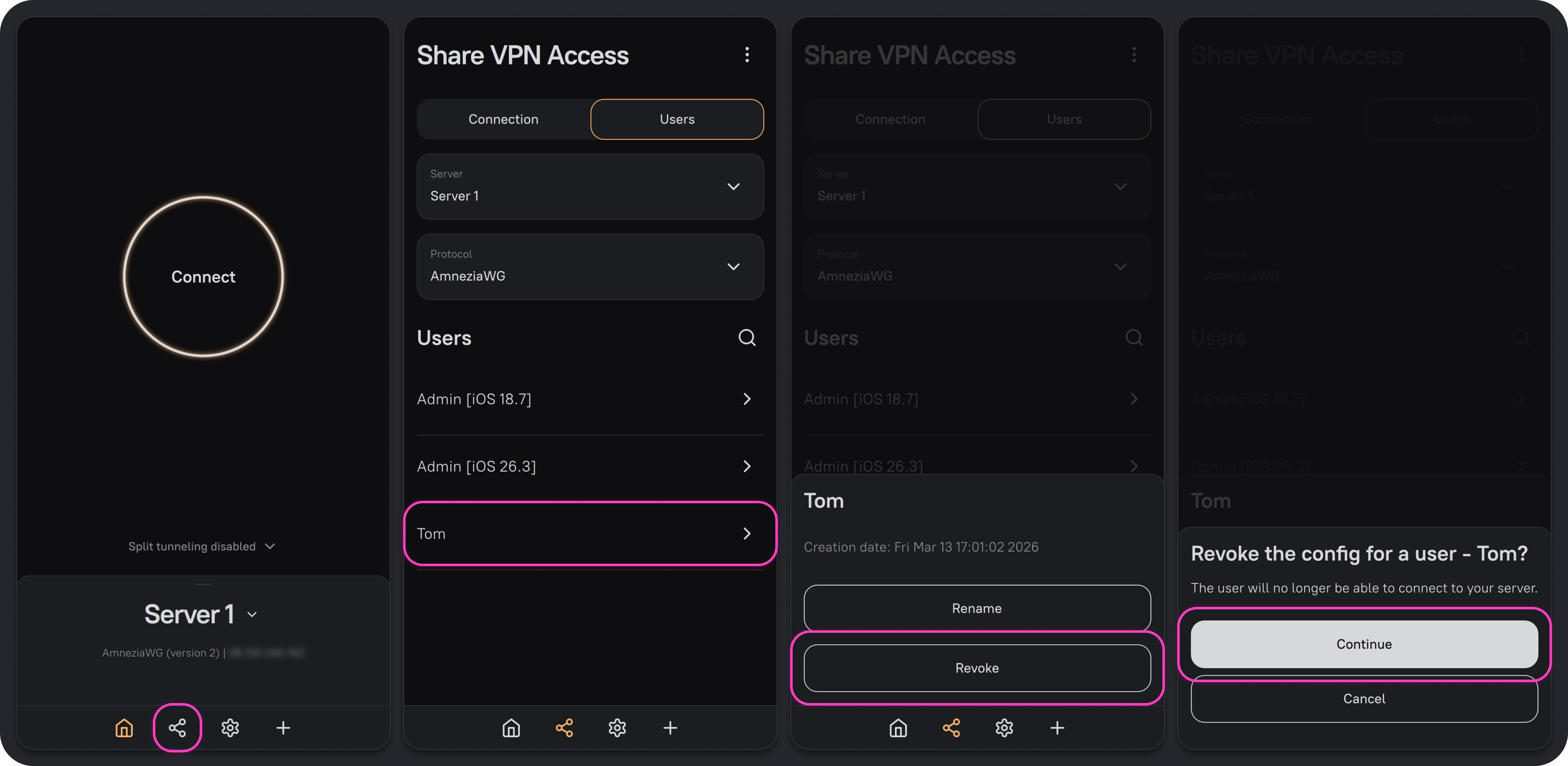The image size is (1568, 766).
Task: Click the bright search icon beside Users heading
Action: coord(747,337)
